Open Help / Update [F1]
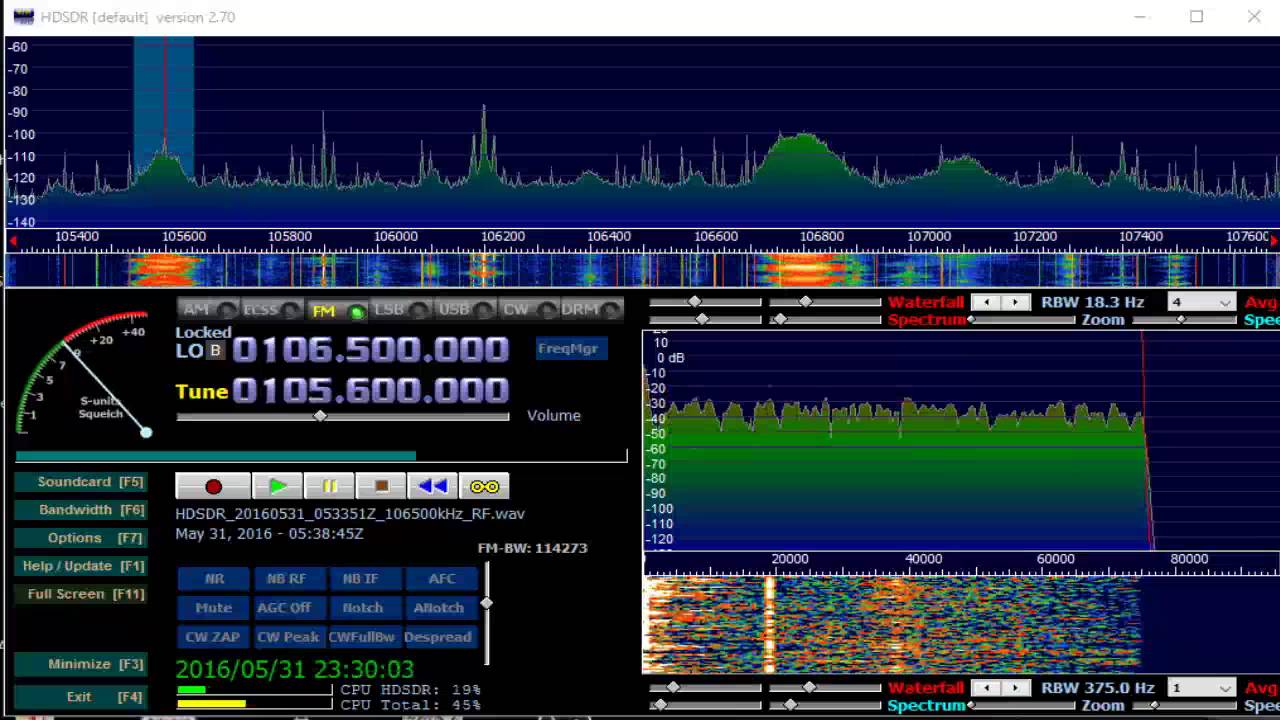Image resolution: width=1280 pixels, height=720 pixels. (x=81, y=566)
